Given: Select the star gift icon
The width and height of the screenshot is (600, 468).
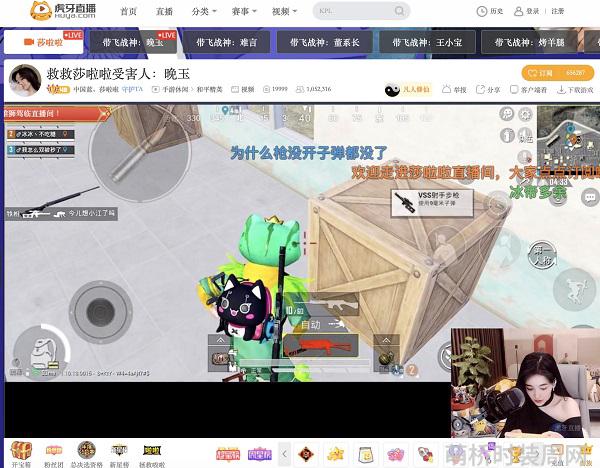Looking at the screenshot, I should [336, 454].
